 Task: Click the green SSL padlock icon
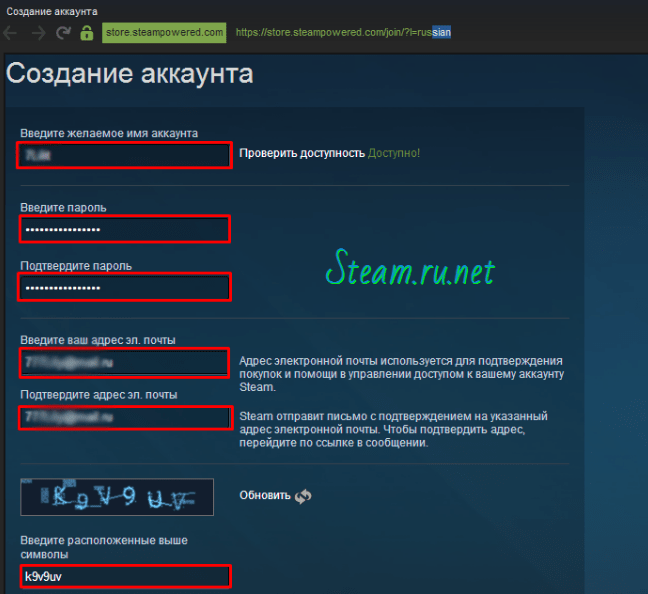pos(86,33)
